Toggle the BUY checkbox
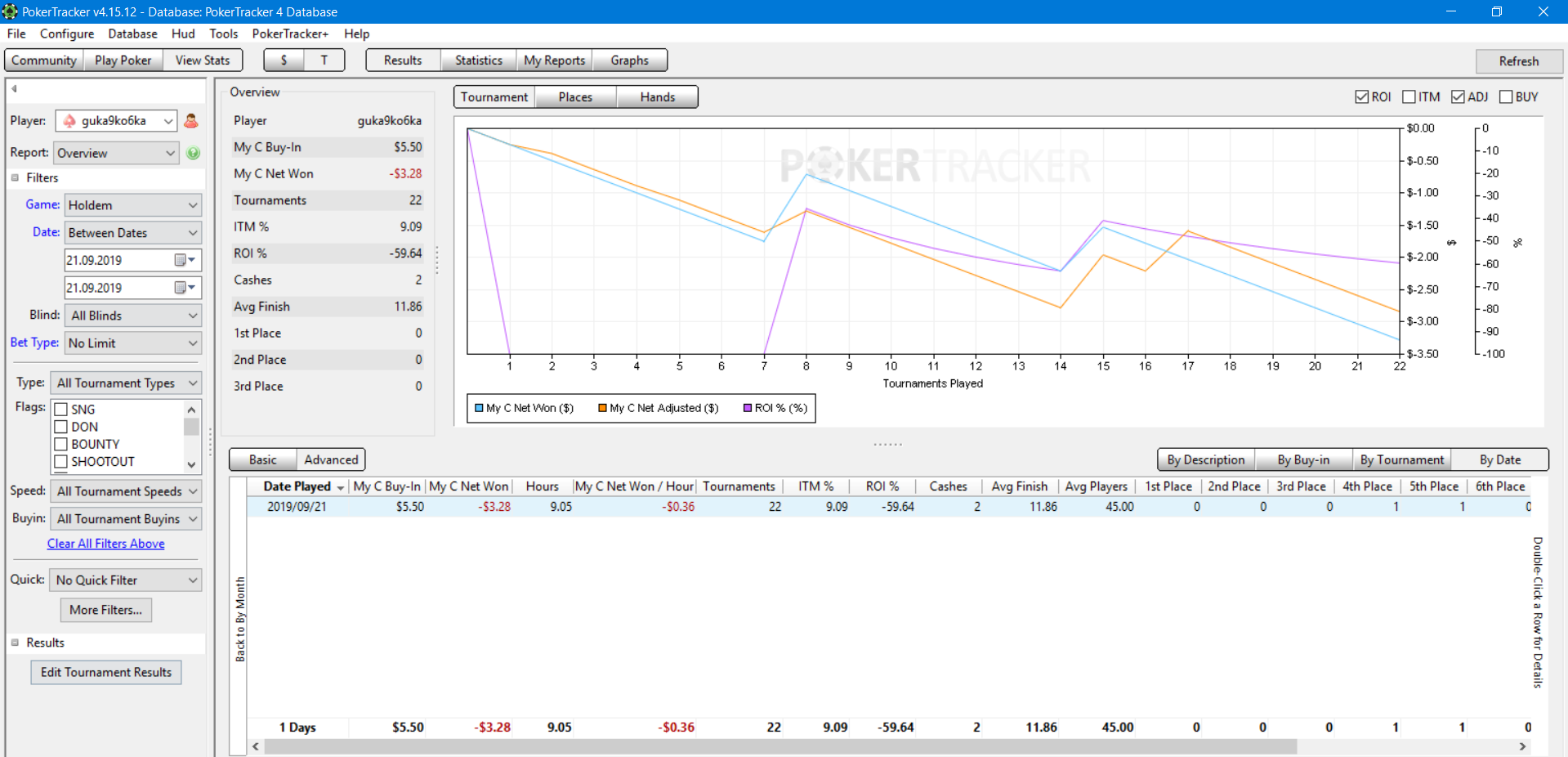This screenshot has height=757, width=1568. point(1506,96)
